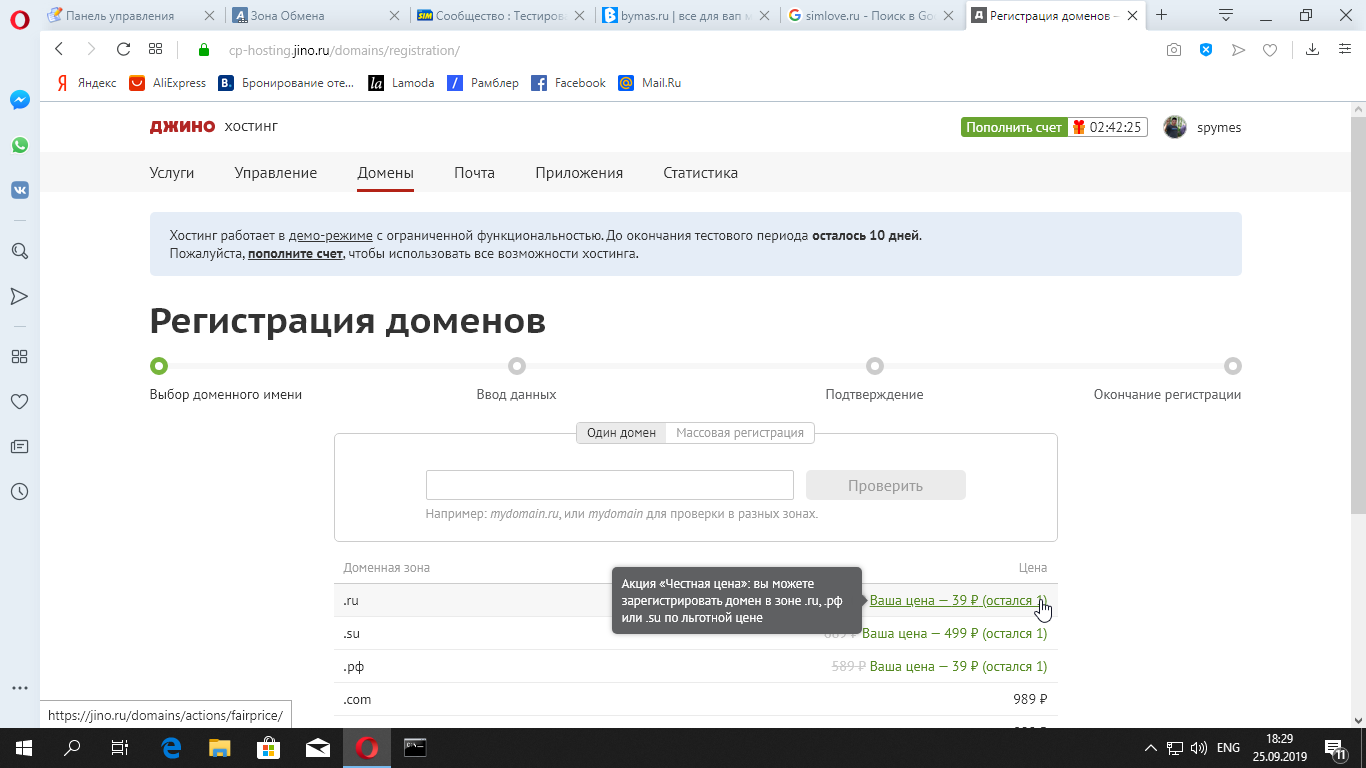Open Статистика navigation item

(x=700, y=173)
